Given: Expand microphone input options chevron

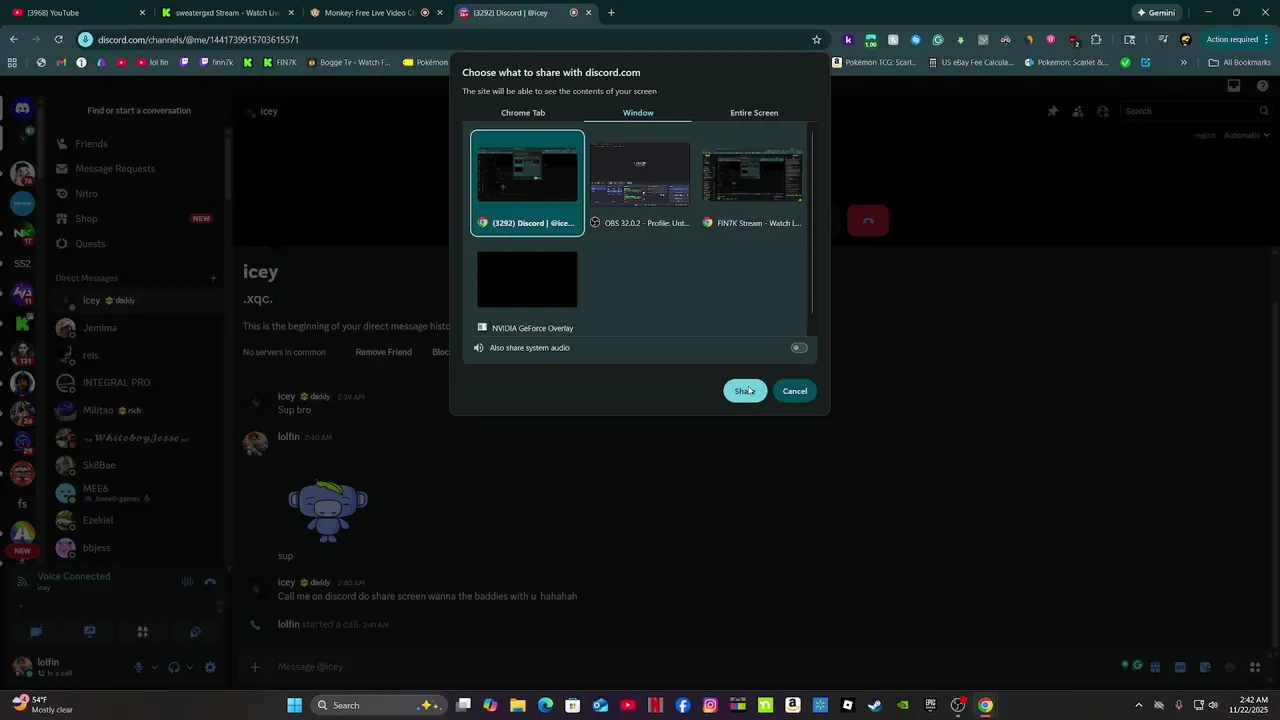Looking at the screenshot, I should (154, 667).
